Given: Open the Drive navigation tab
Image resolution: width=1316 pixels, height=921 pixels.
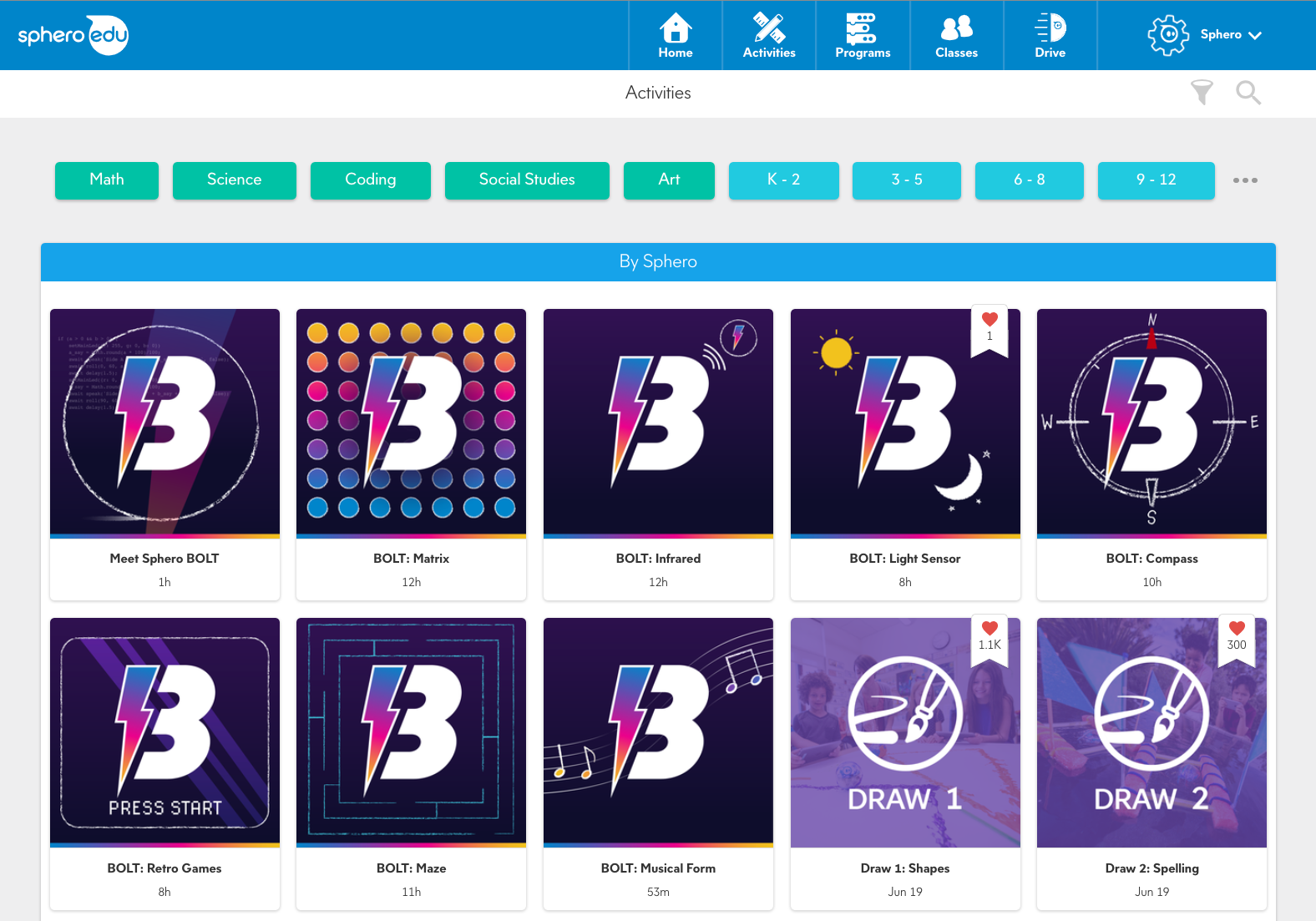Looking at the screenshot, I should (1050, 35).
